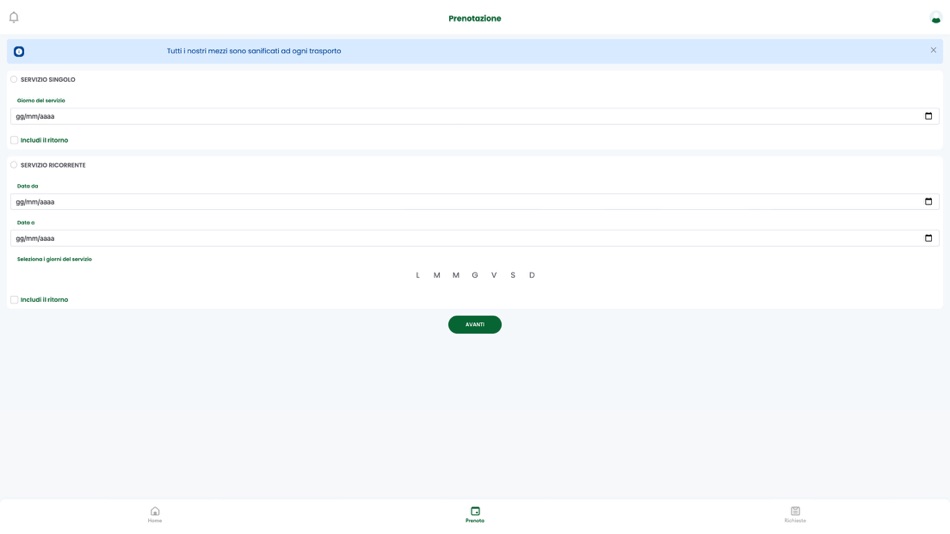Enable Includi il ritorno under Servizio Singolo
Viewport: 950px width, 534px height.
14,140
